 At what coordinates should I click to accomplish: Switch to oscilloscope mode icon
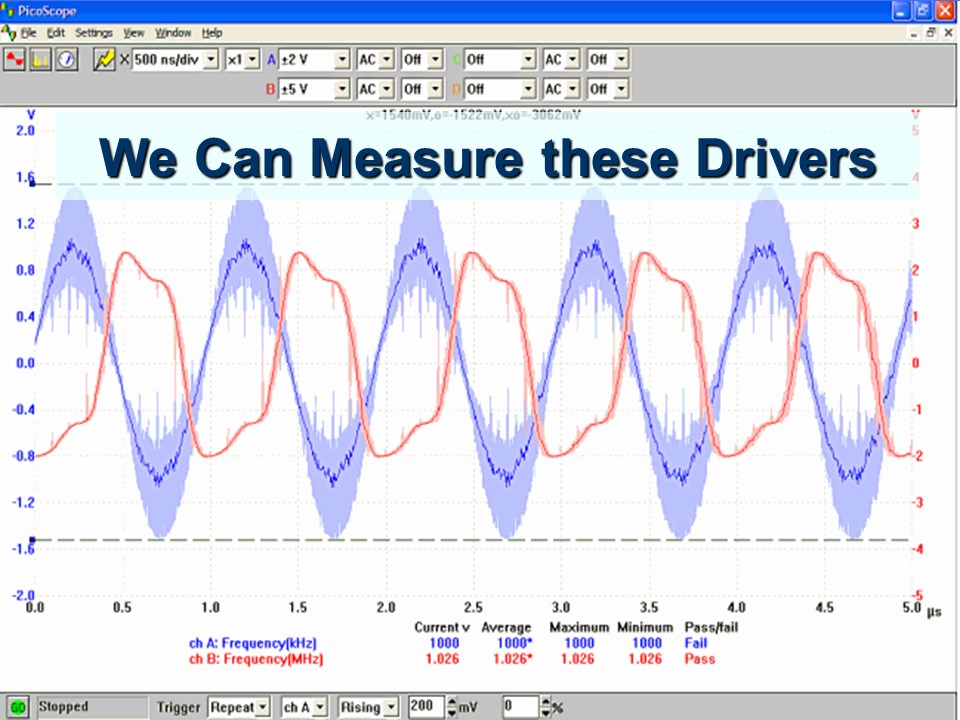[x=16, y=60]
